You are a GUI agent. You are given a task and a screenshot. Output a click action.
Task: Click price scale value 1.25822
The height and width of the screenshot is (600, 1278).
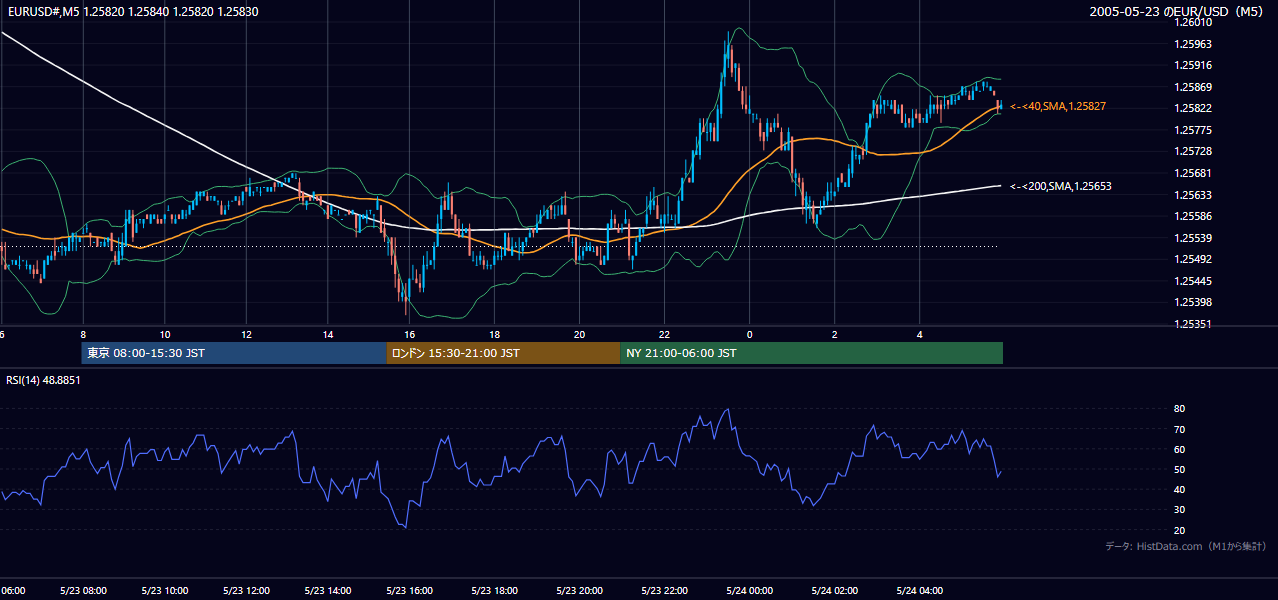1193,108
